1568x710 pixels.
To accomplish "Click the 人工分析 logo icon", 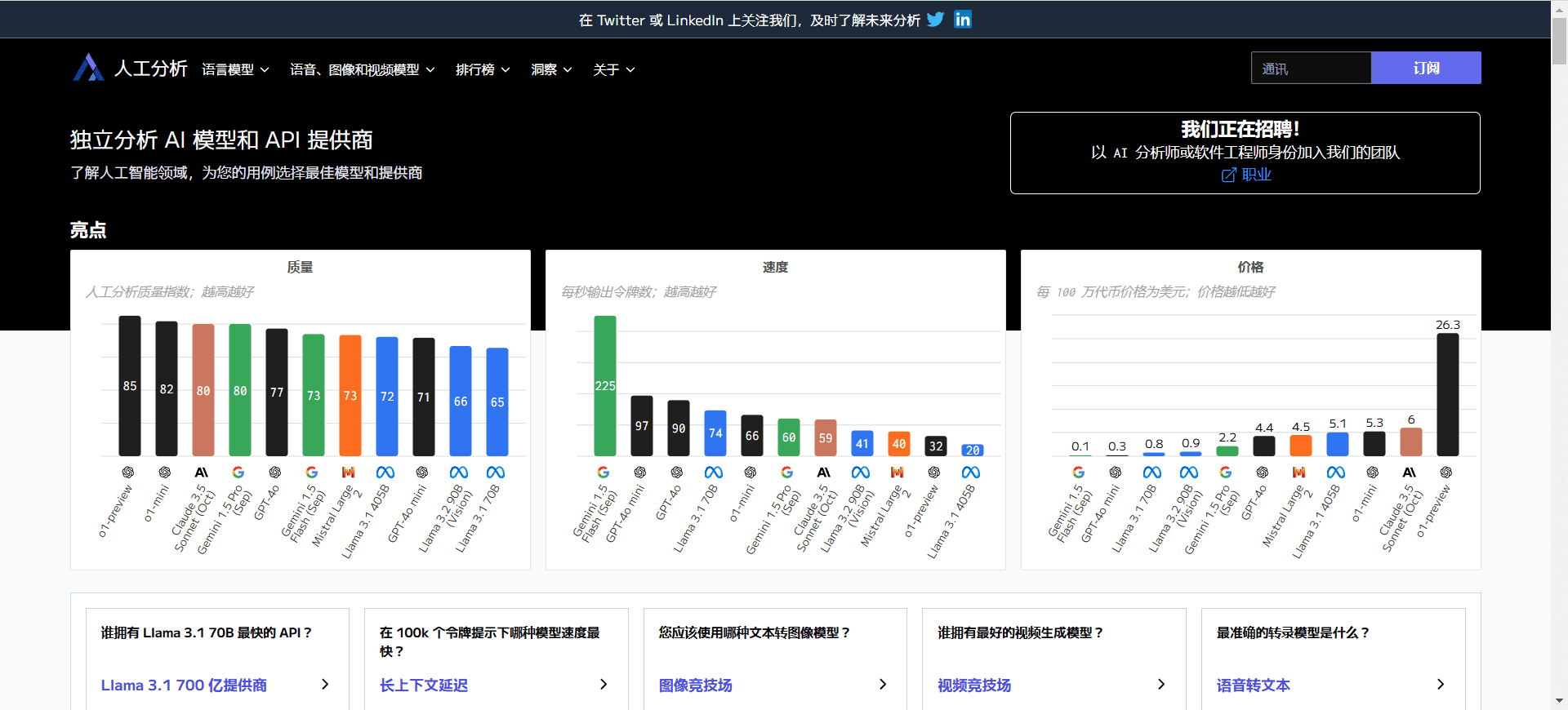I will (x=88, y=68).
